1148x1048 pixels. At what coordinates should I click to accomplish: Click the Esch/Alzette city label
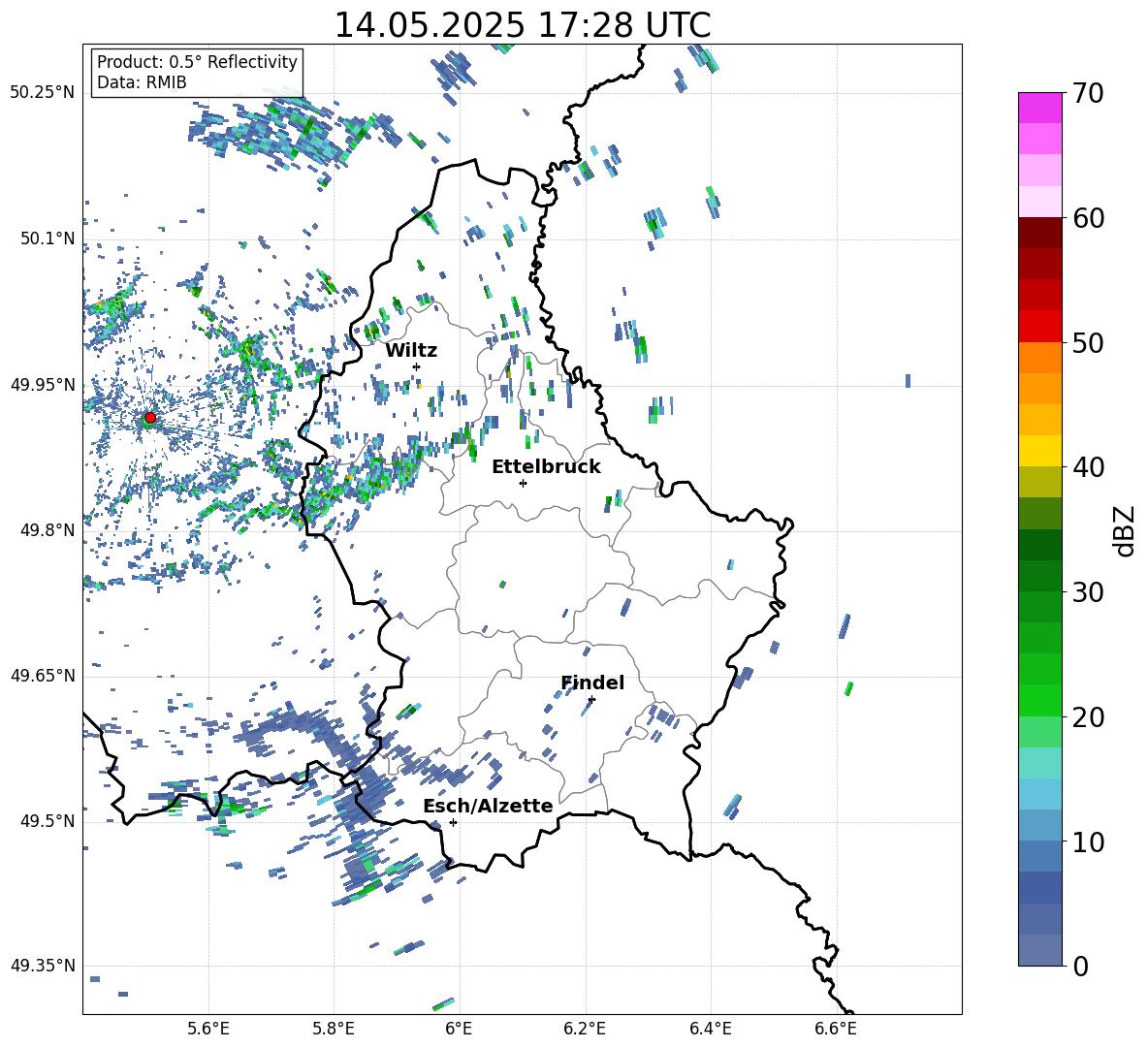click(x=488, y=806)
